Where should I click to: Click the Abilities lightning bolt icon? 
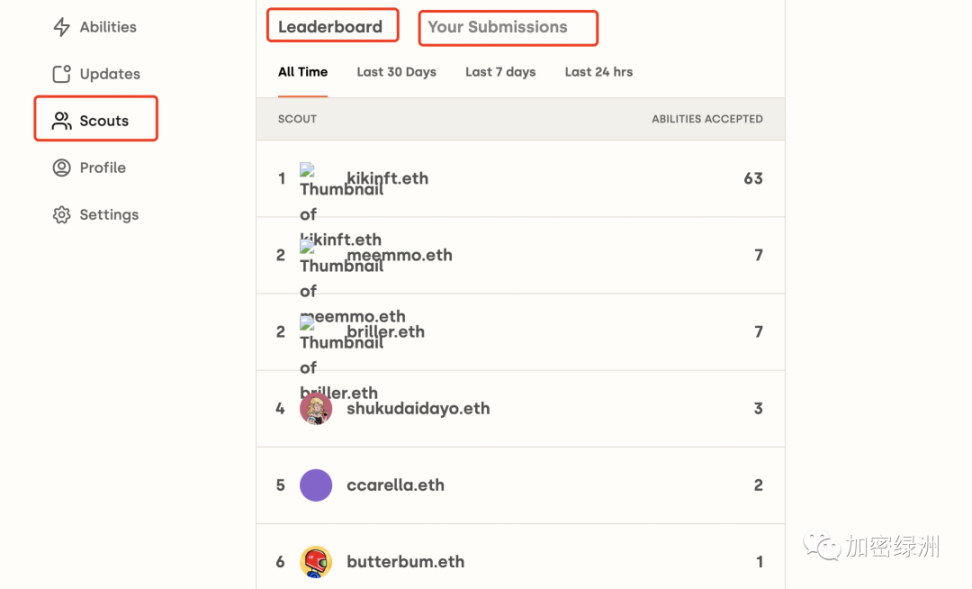61,27
